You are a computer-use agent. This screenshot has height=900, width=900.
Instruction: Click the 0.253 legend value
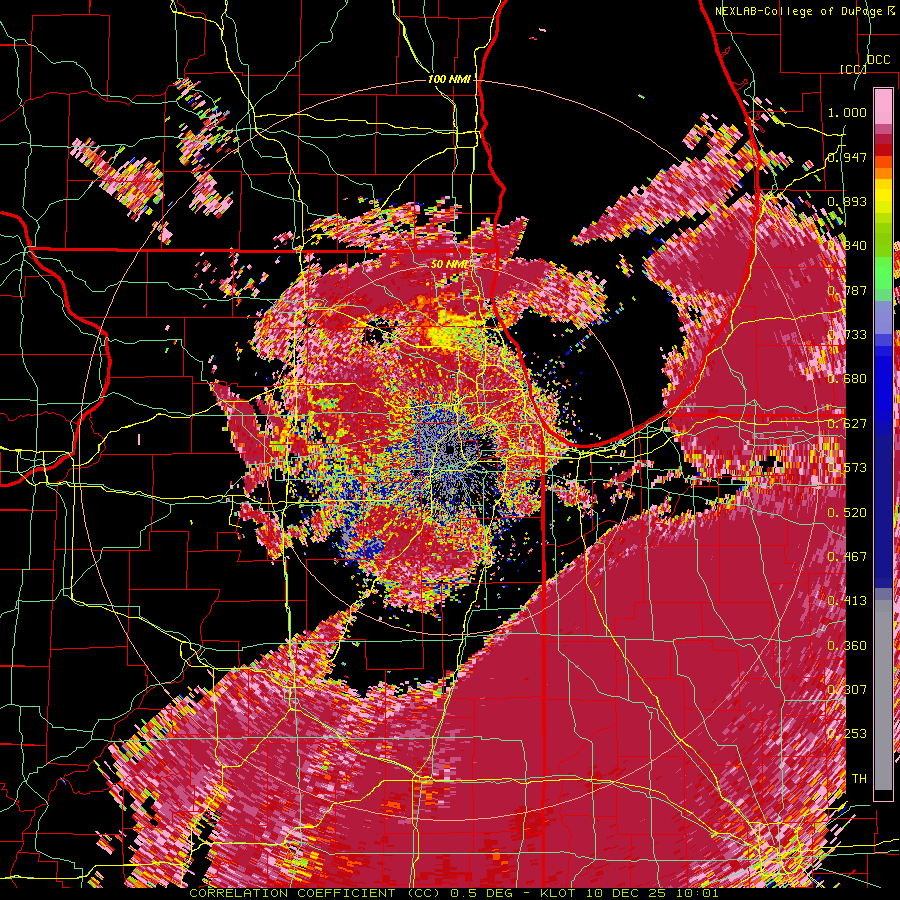pos(847,734)
